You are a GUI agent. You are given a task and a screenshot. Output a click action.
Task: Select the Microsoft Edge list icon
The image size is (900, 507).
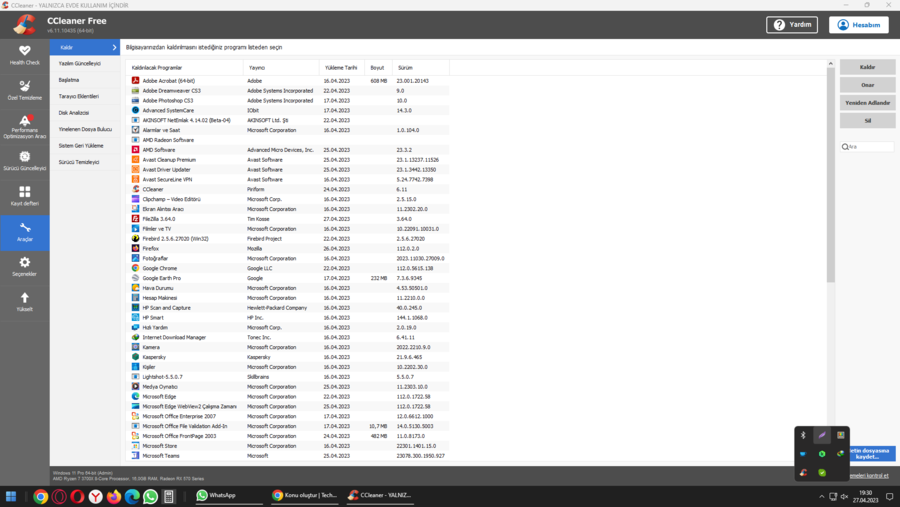click(x=135, y=396)
